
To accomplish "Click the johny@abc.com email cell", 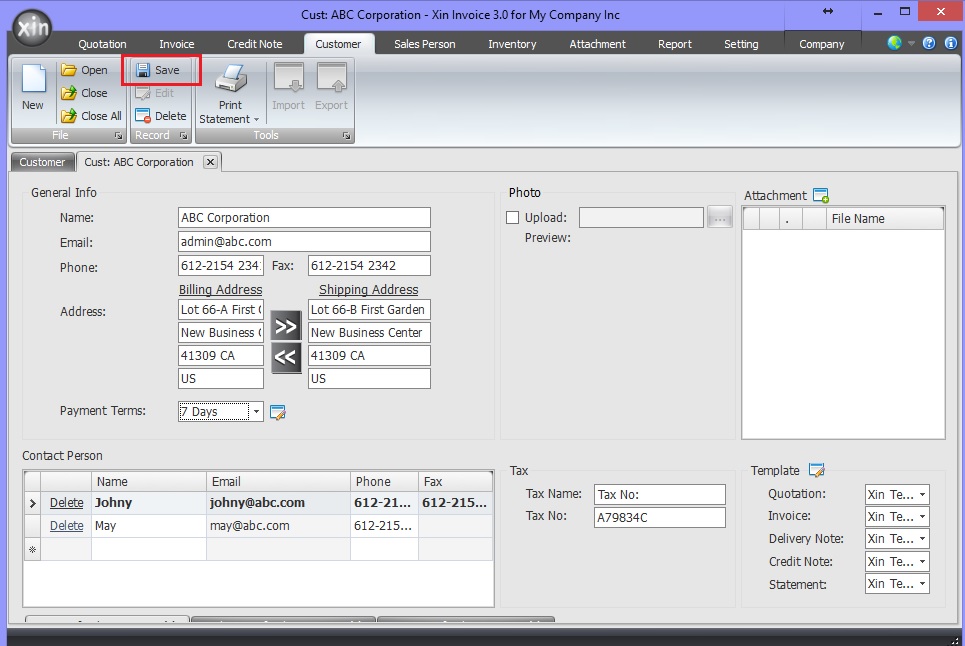I will [x=278, y=503].
